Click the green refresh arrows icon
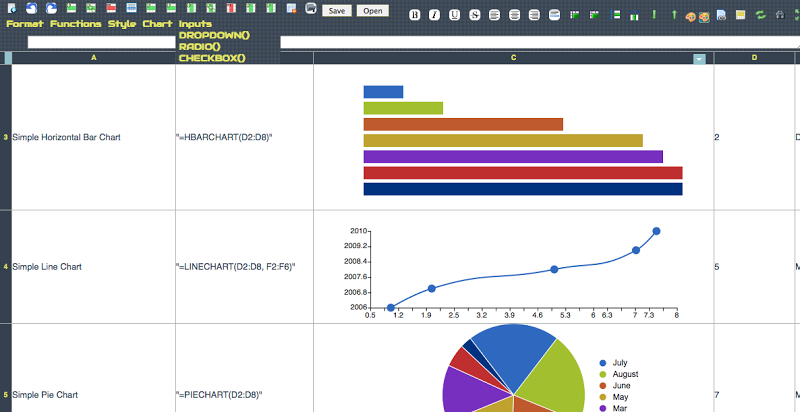The height and width of the screenshot is (412, 800). [x=761, y=15]
